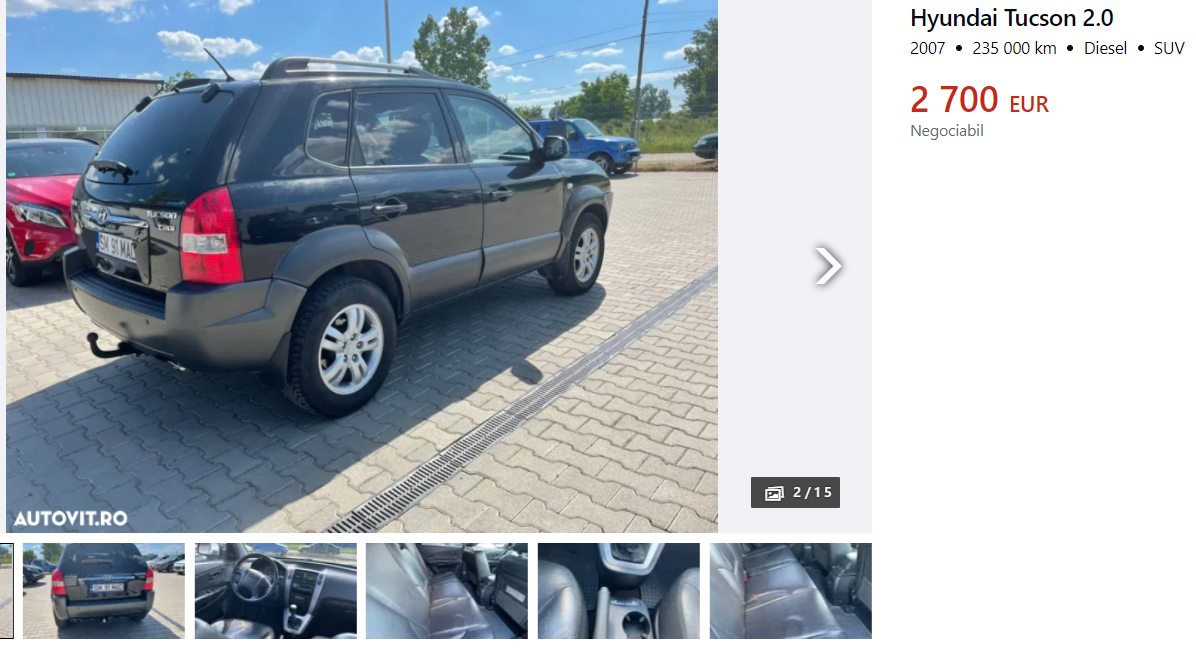Click the 2 700 EUR price
The height and width of the screenshot is (650, 1196).
click(x=979, y=100)
